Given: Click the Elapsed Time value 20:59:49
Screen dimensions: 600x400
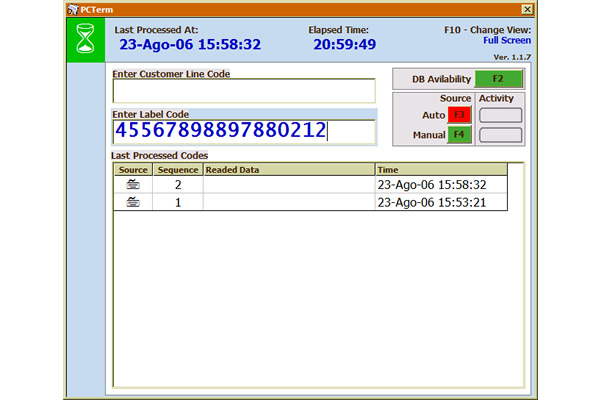Looking at the screenshot, I should (x=344, y=45).
